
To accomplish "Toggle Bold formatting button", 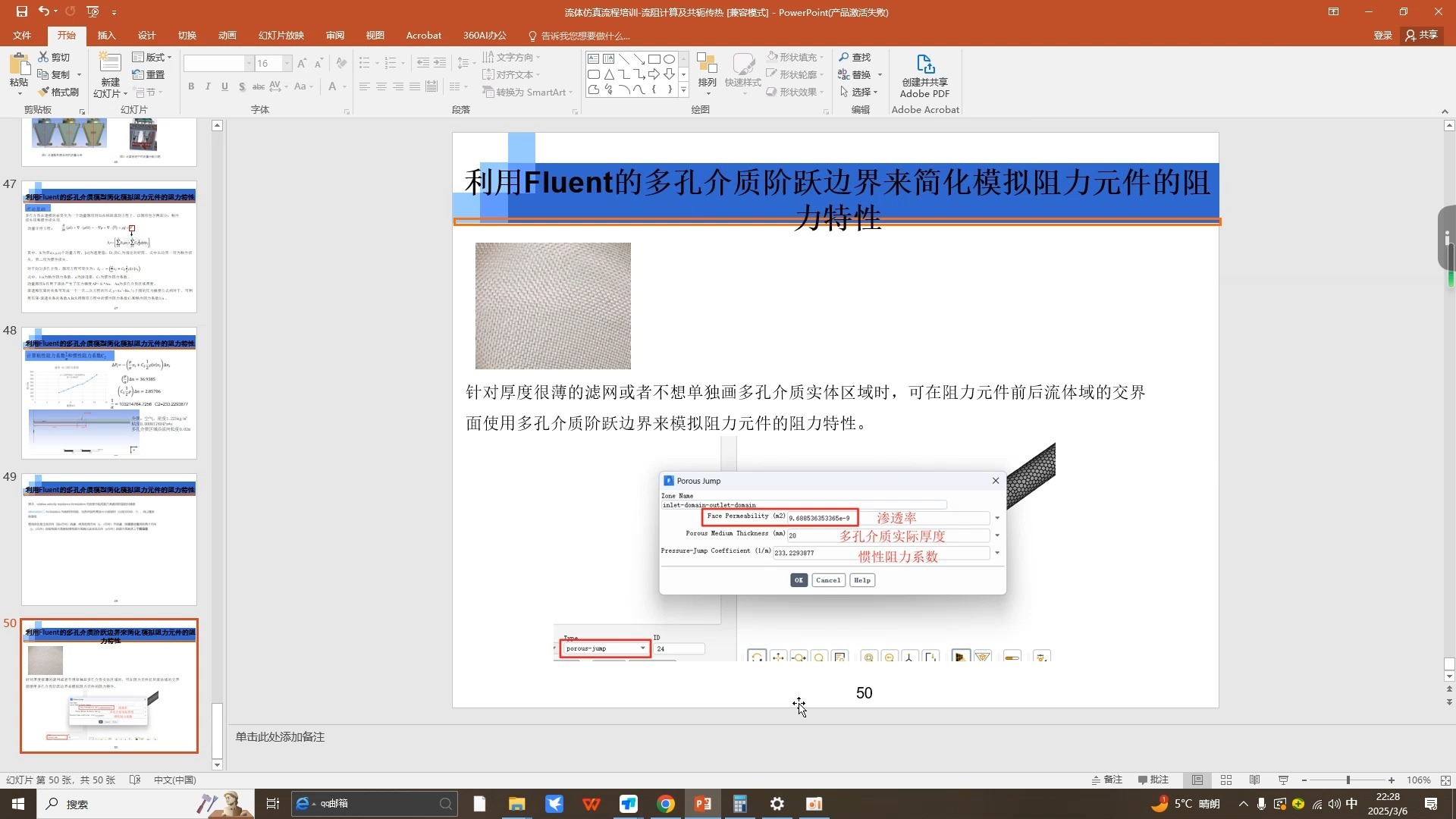I will click(191, 86).
